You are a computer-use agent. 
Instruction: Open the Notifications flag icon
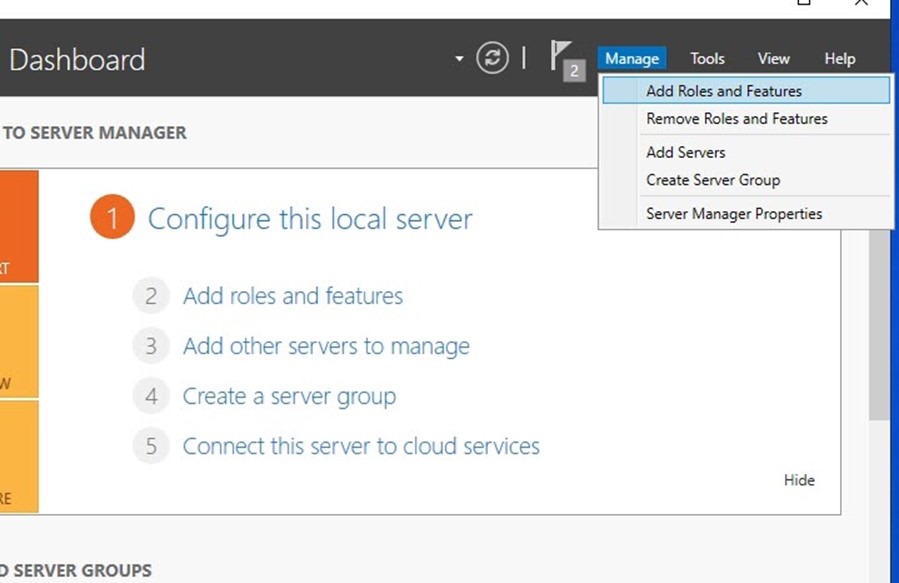pyautogui.click(x=560, y=56)
